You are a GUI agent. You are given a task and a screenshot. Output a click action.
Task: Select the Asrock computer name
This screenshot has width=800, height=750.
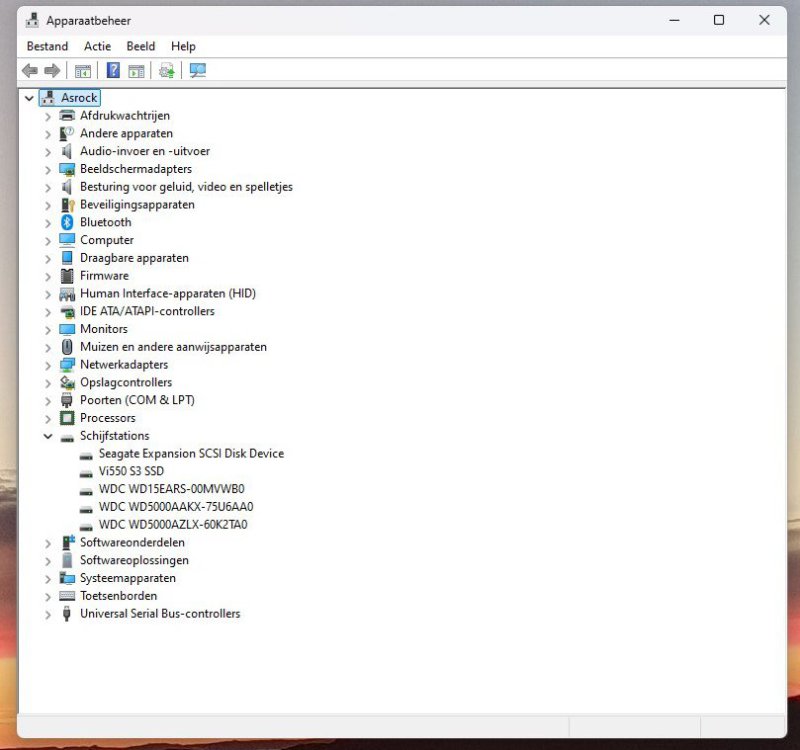[x=79, y=97]
